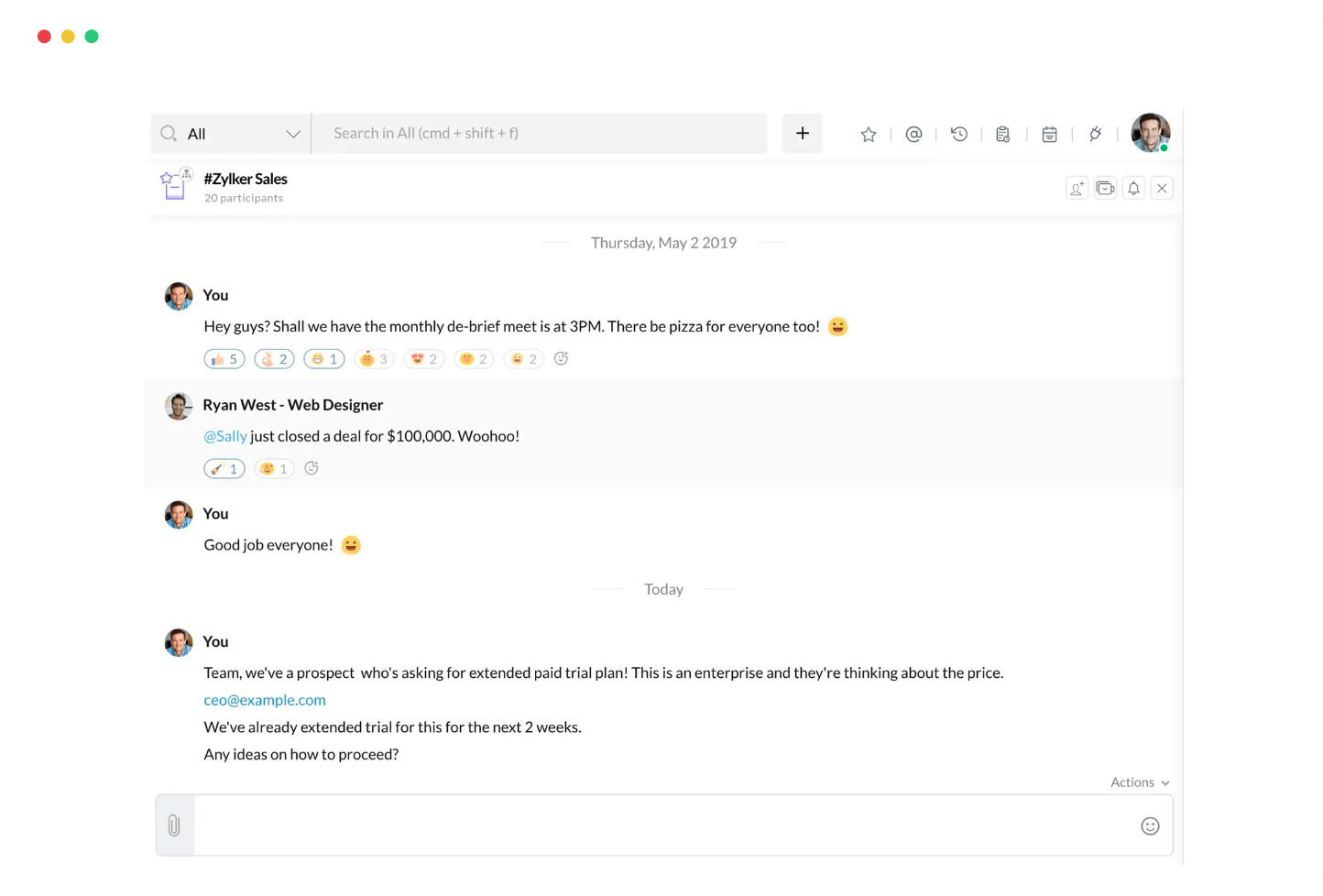This screenshot has width=1323, height=896.
Task: Start video call in channel header
Action: pyautogui.click(x=1106, y=189)
